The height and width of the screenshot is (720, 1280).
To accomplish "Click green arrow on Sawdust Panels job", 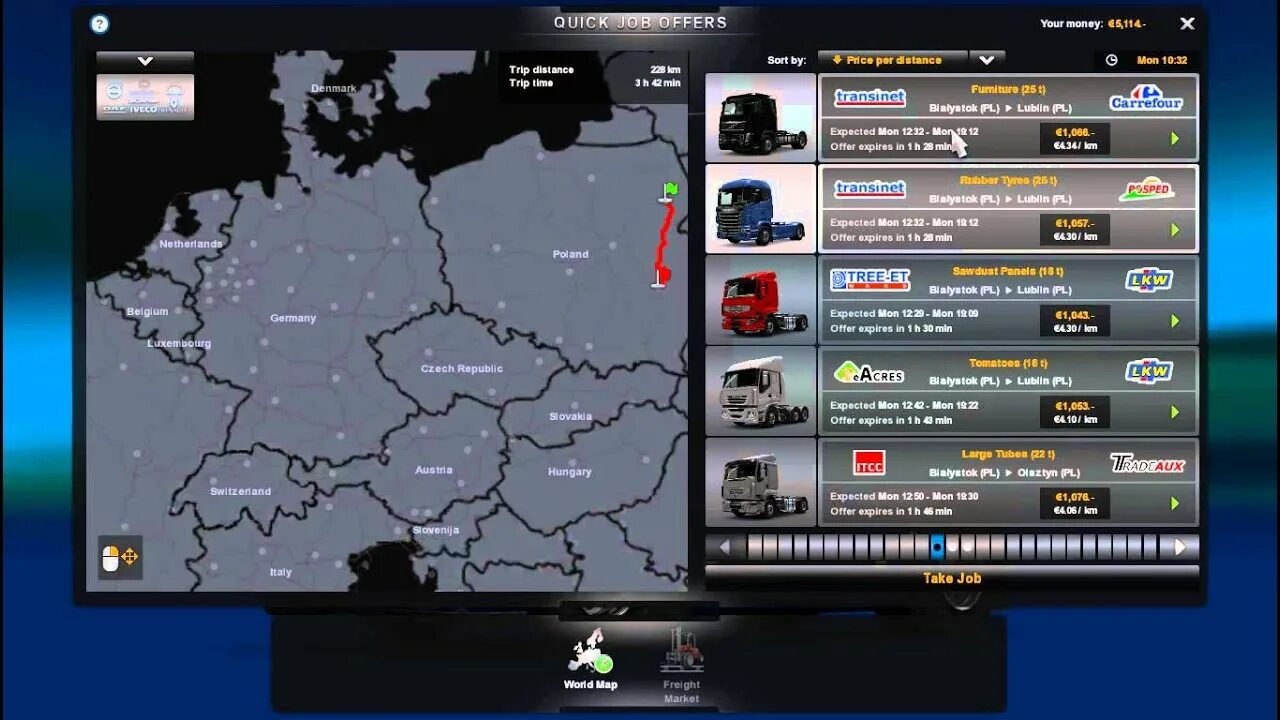I will (1175, 321).
